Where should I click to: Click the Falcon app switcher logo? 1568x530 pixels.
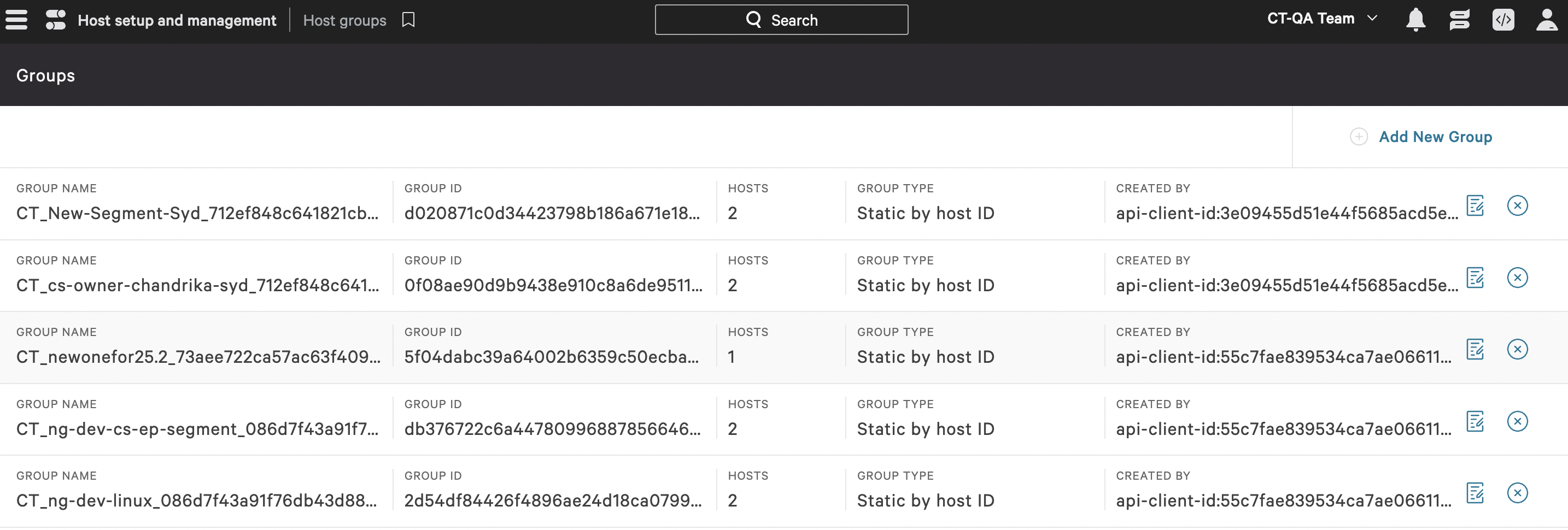pyautogui.click(x=55, y=19)
